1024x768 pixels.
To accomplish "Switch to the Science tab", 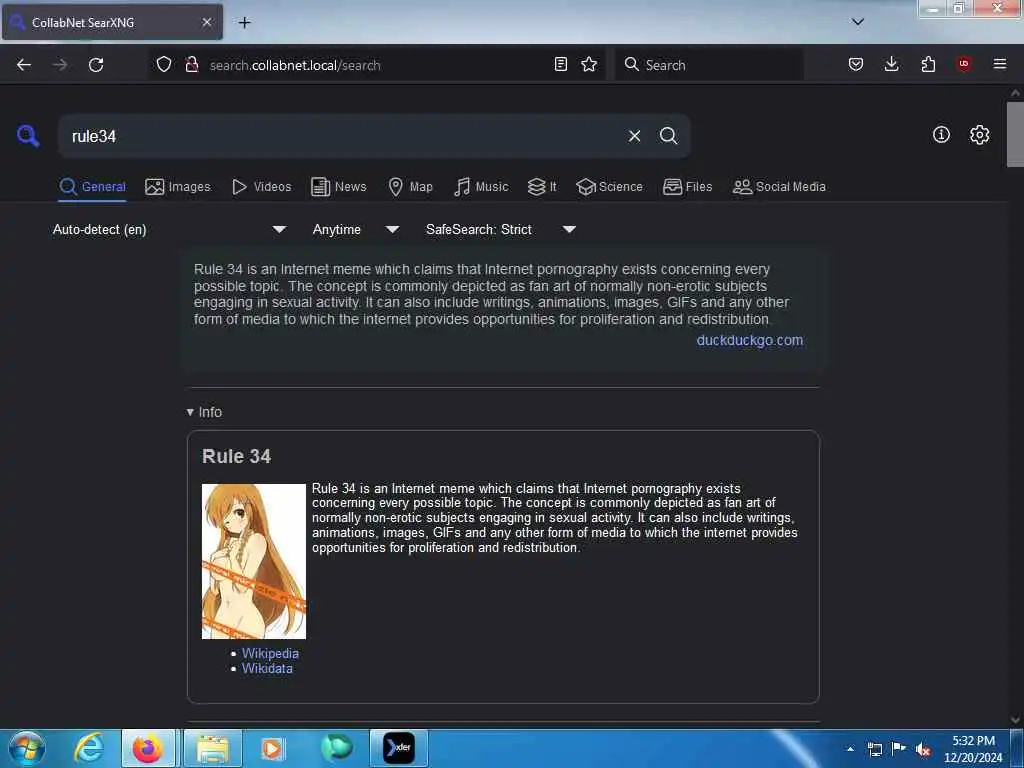I will 609,187.
